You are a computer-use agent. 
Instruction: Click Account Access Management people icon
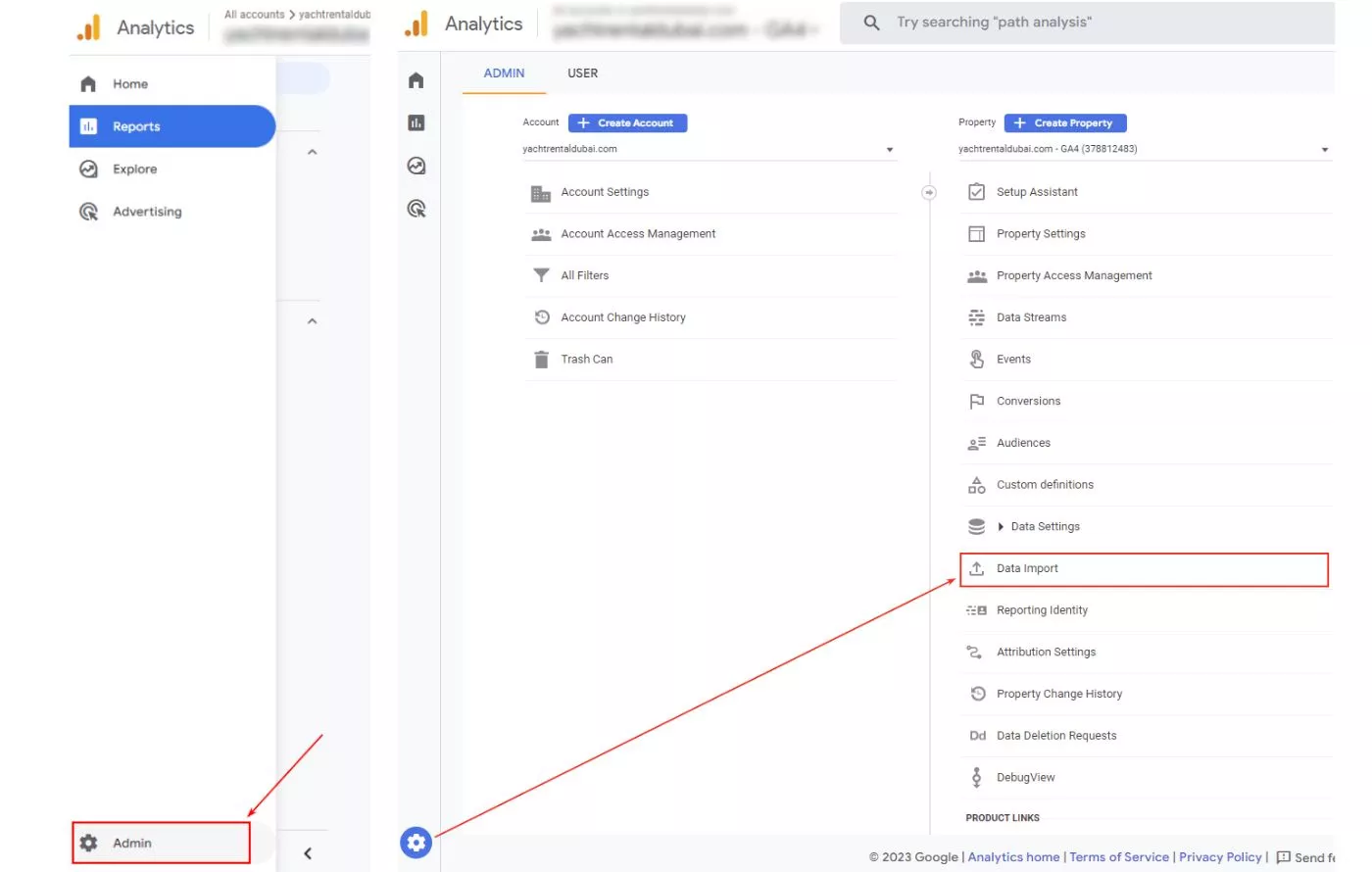pyautogui.click(x=541, y=234)
